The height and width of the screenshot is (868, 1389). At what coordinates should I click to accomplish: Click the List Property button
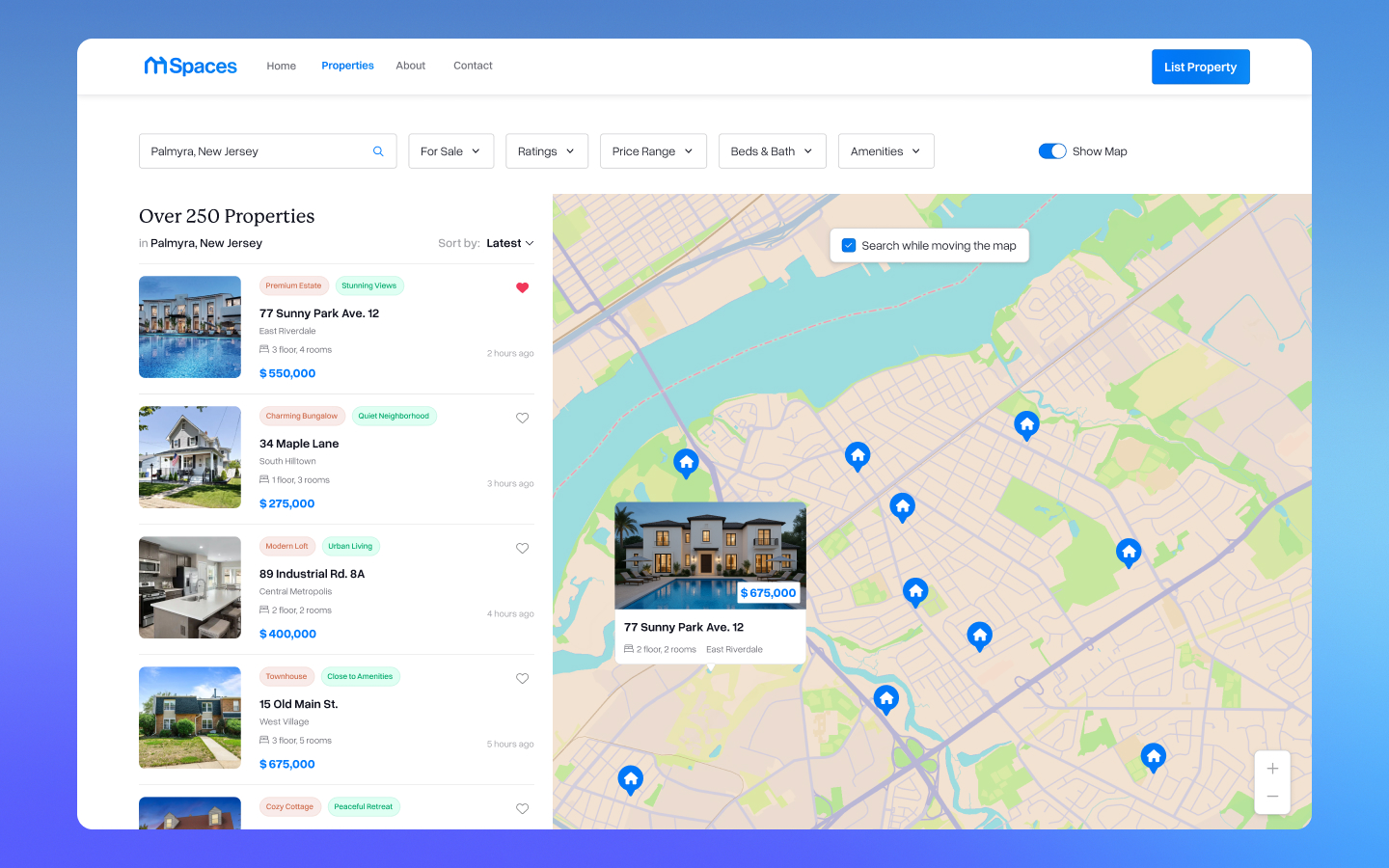(1200, 67)
